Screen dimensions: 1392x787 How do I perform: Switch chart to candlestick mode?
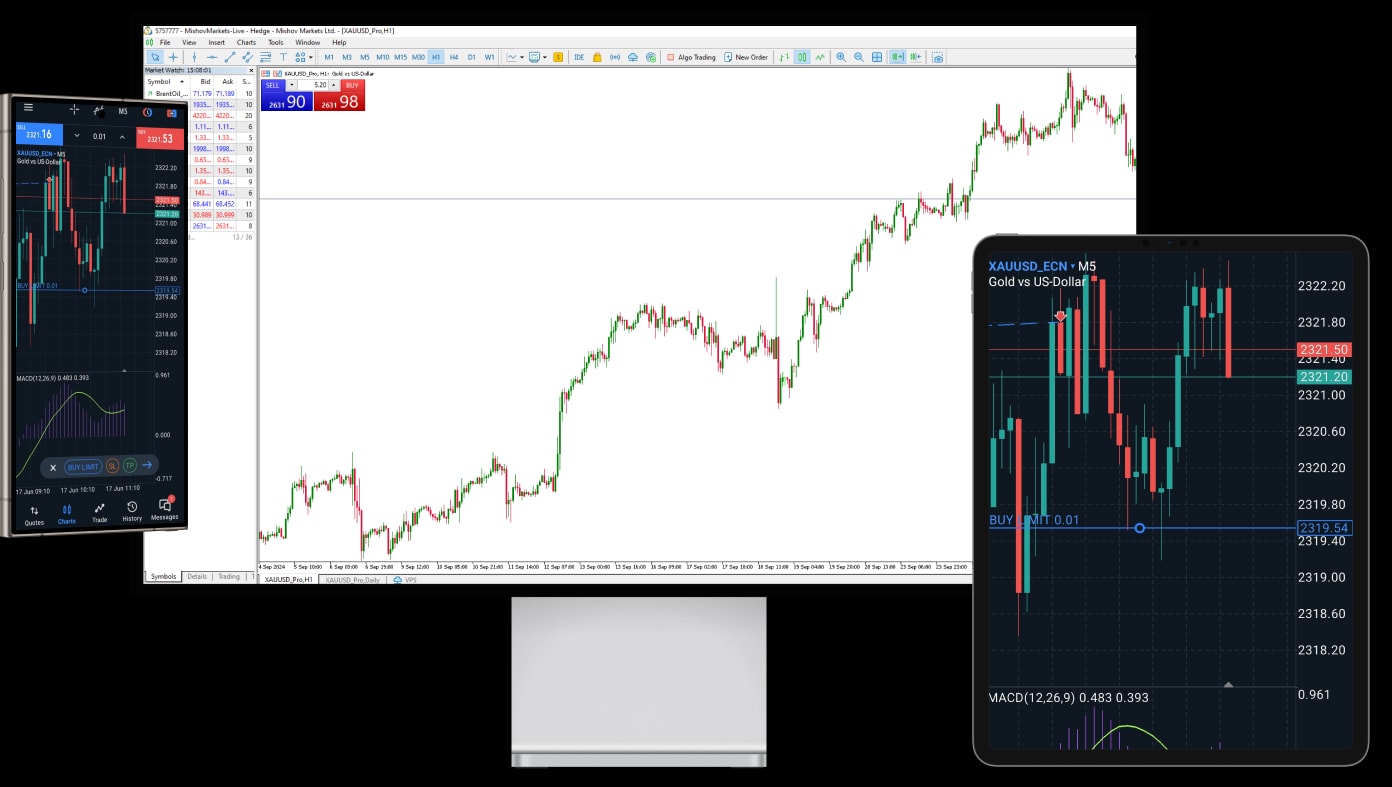click(802, 57)
